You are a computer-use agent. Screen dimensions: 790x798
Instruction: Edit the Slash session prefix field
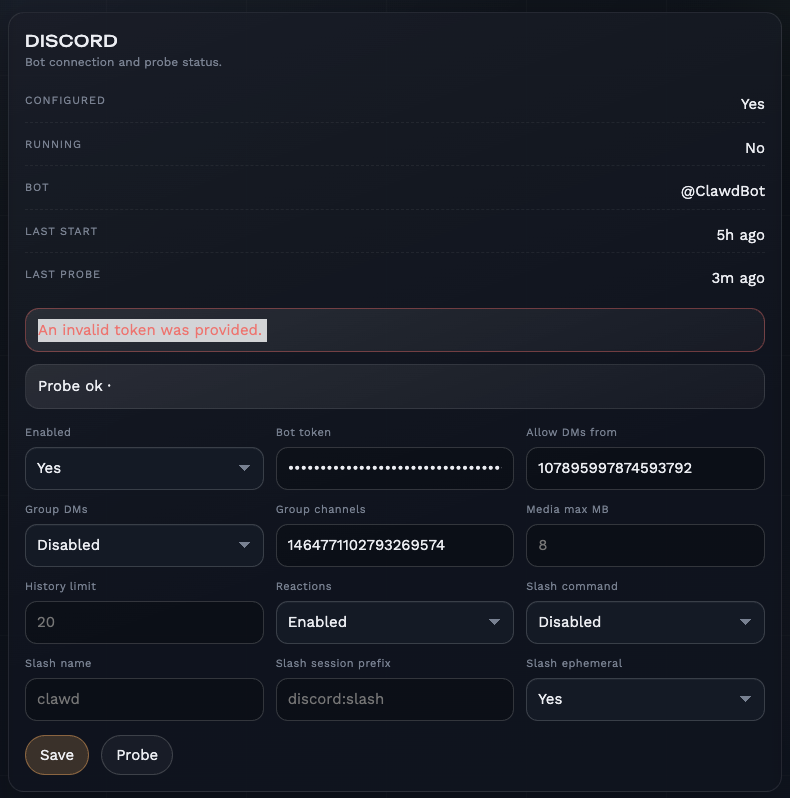tap(394, 699)
